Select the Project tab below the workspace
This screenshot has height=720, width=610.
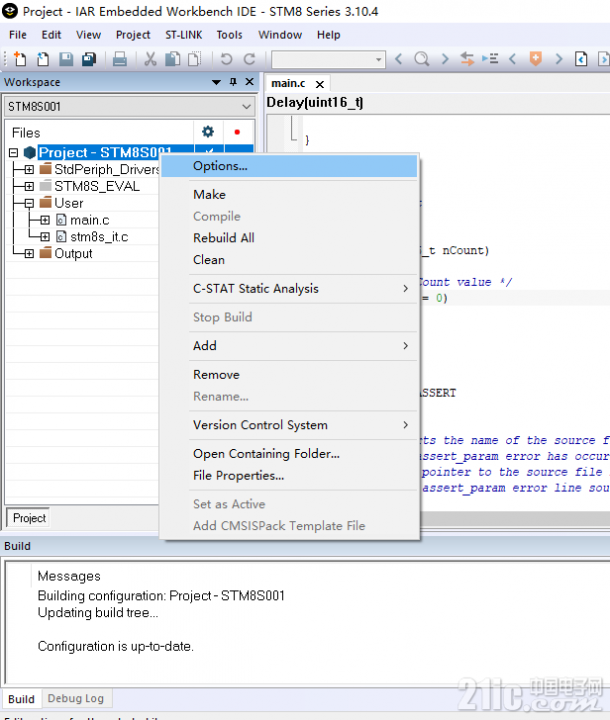(x=29, y=518)
